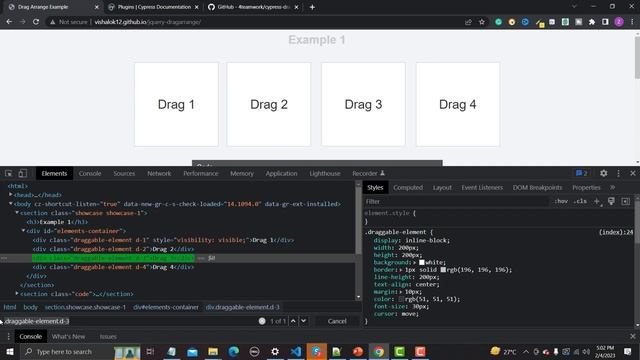Viewport: 640px width, 360px height.
Task: Toggle the device toolbar icon
Action: tap(22, 173)
